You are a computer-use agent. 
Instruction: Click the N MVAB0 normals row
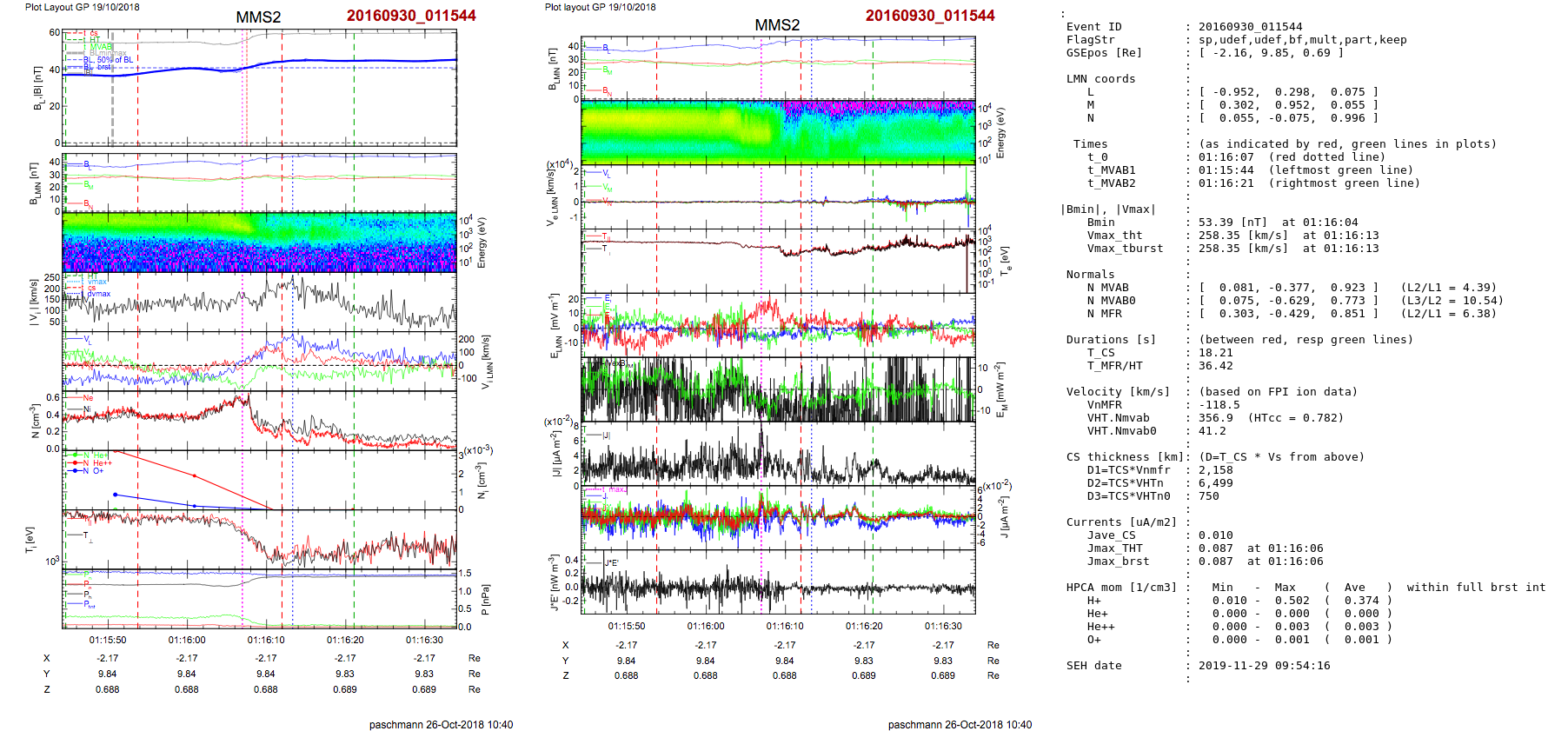click(1111, 301)
